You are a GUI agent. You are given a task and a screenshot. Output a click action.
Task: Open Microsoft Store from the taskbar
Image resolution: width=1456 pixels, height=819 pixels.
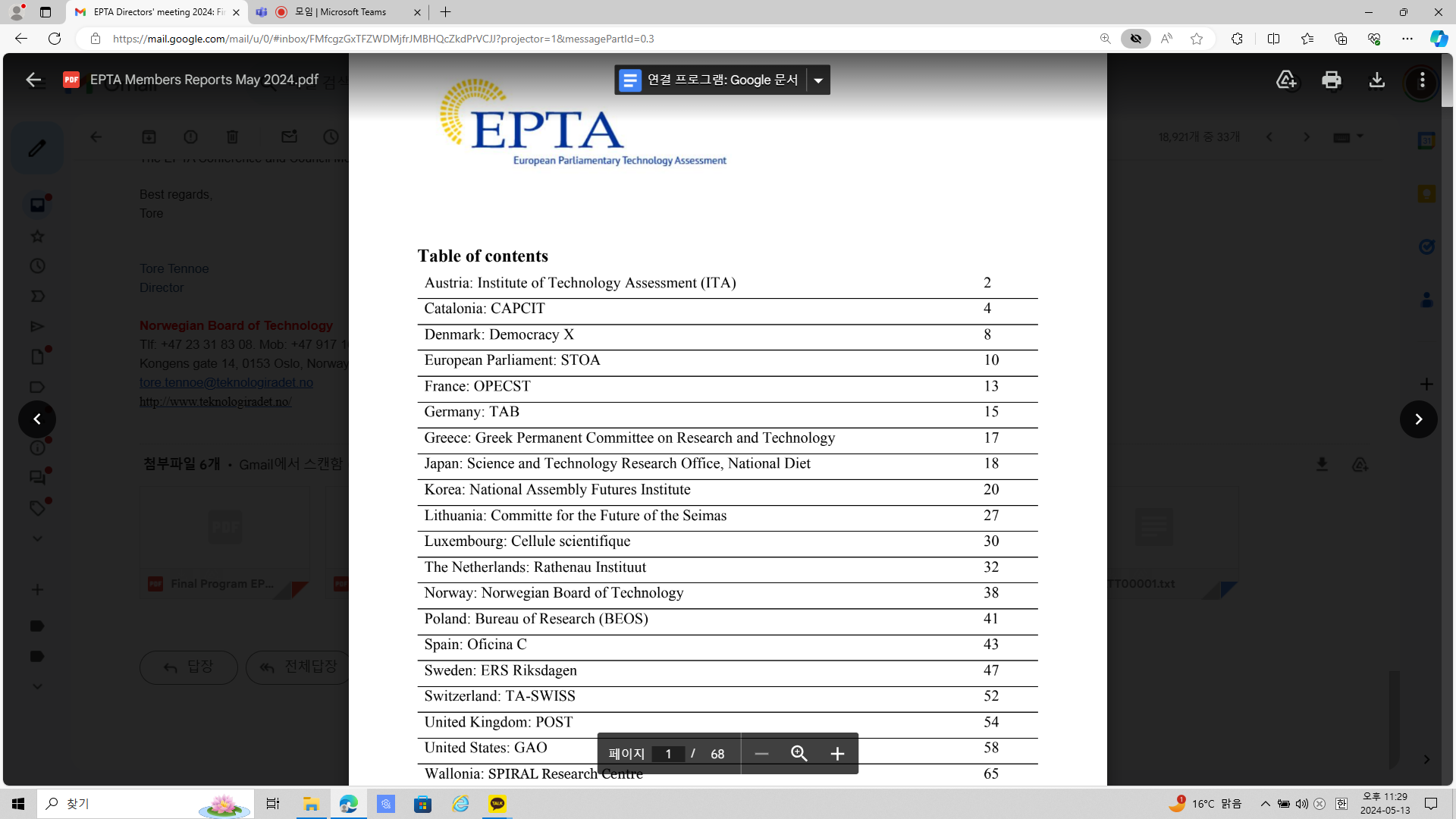click(423, 804)
